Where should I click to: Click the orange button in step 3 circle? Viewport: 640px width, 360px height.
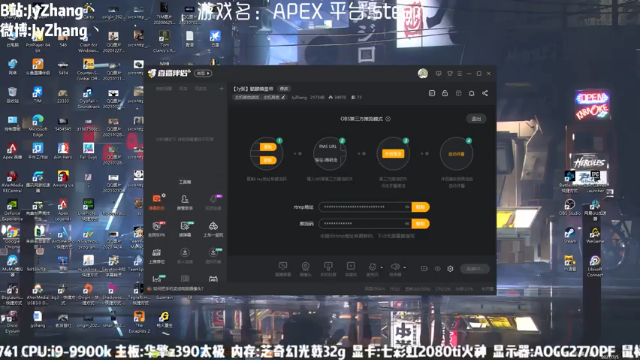pyautogui.click(x=393, y=153)
